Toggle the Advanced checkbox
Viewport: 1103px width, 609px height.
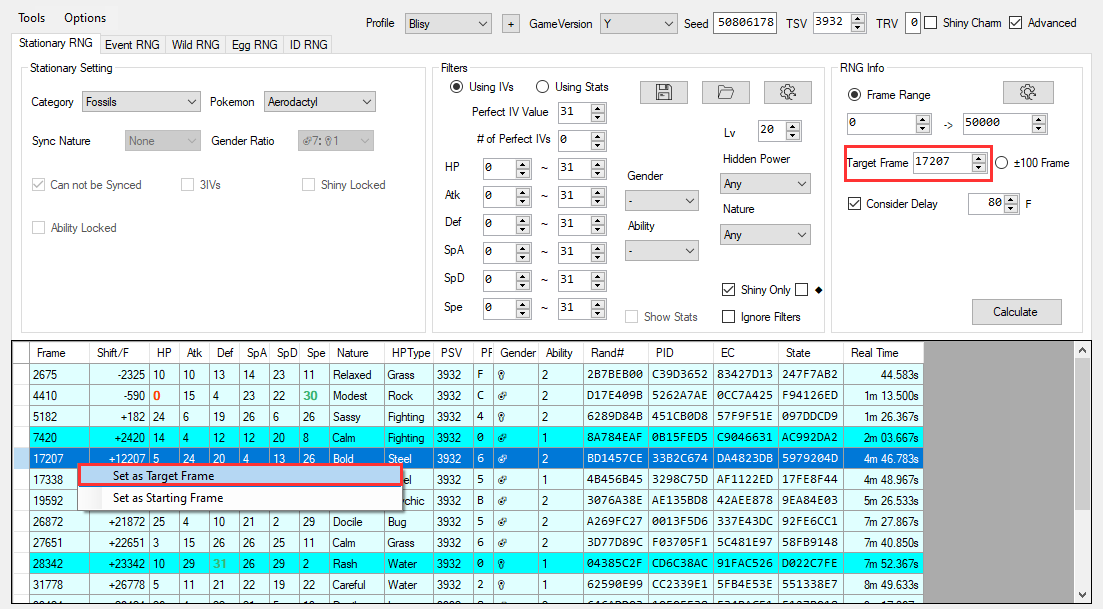pyautogui.click(x=1015, y=23)
